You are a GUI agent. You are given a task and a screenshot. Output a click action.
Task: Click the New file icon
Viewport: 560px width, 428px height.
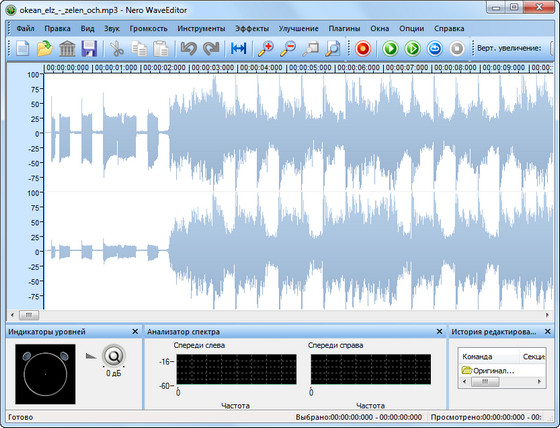tap(23, 49)
